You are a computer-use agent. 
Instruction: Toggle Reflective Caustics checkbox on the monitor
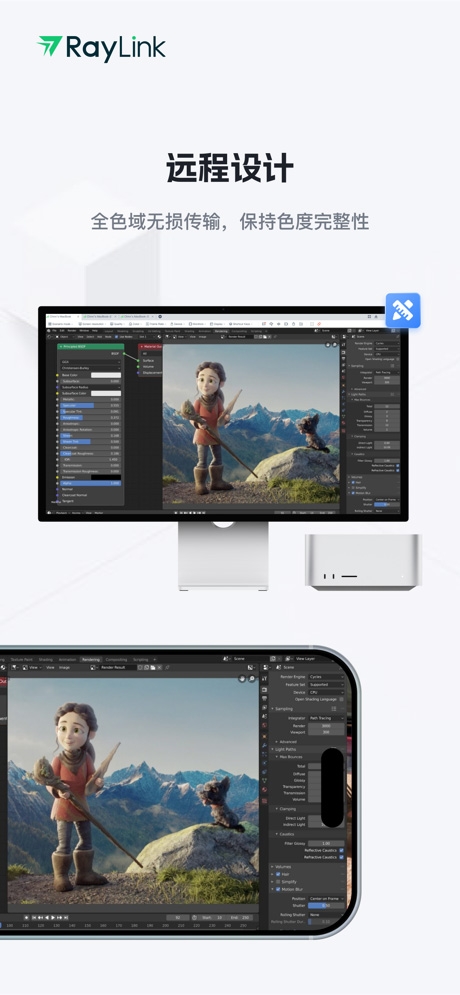click(x=398, y=466)
